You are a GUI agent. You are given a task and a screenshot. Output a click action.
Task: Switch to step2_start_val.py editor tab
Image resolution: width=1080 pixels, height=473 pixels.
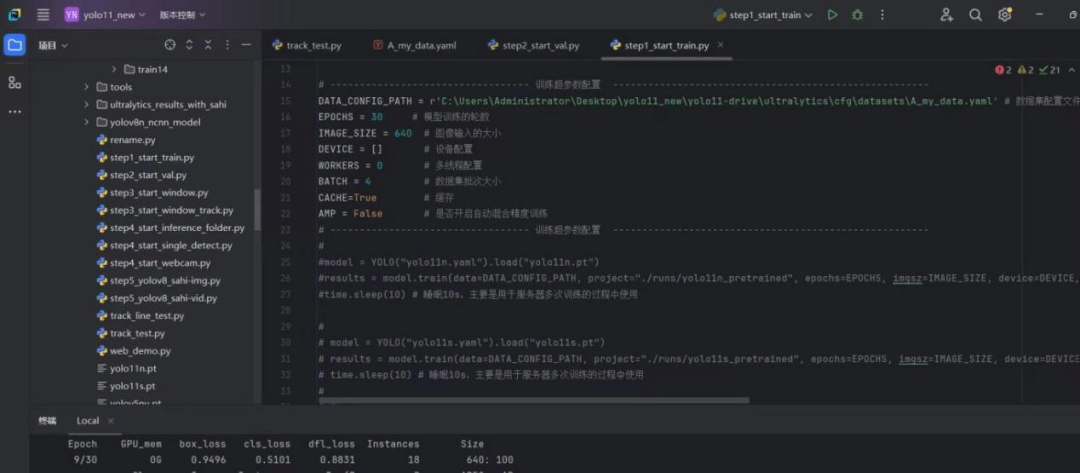pyautogui.click(x=533, y=45)
